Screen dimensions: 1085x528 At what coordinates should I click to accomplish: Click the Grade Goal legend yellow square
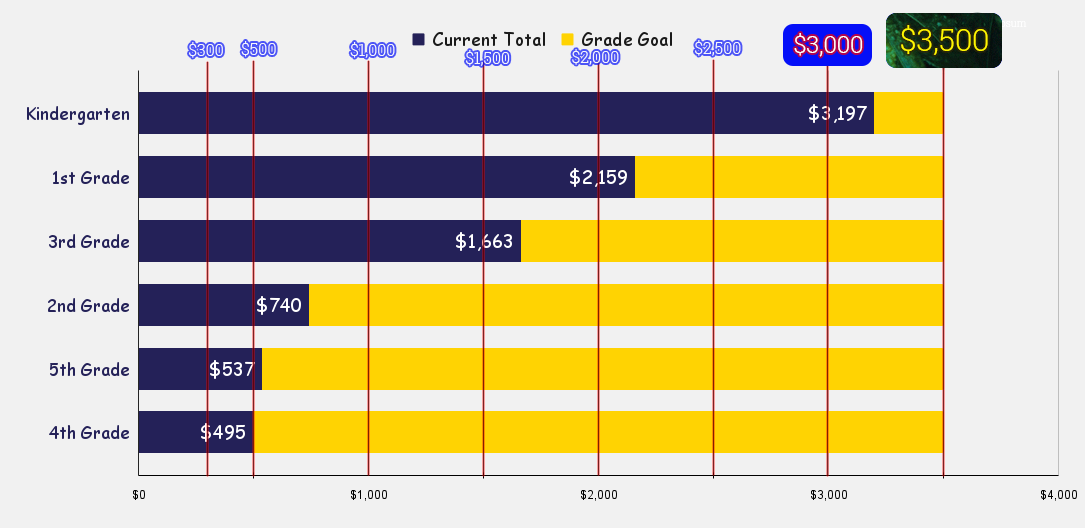coord(567,40)
